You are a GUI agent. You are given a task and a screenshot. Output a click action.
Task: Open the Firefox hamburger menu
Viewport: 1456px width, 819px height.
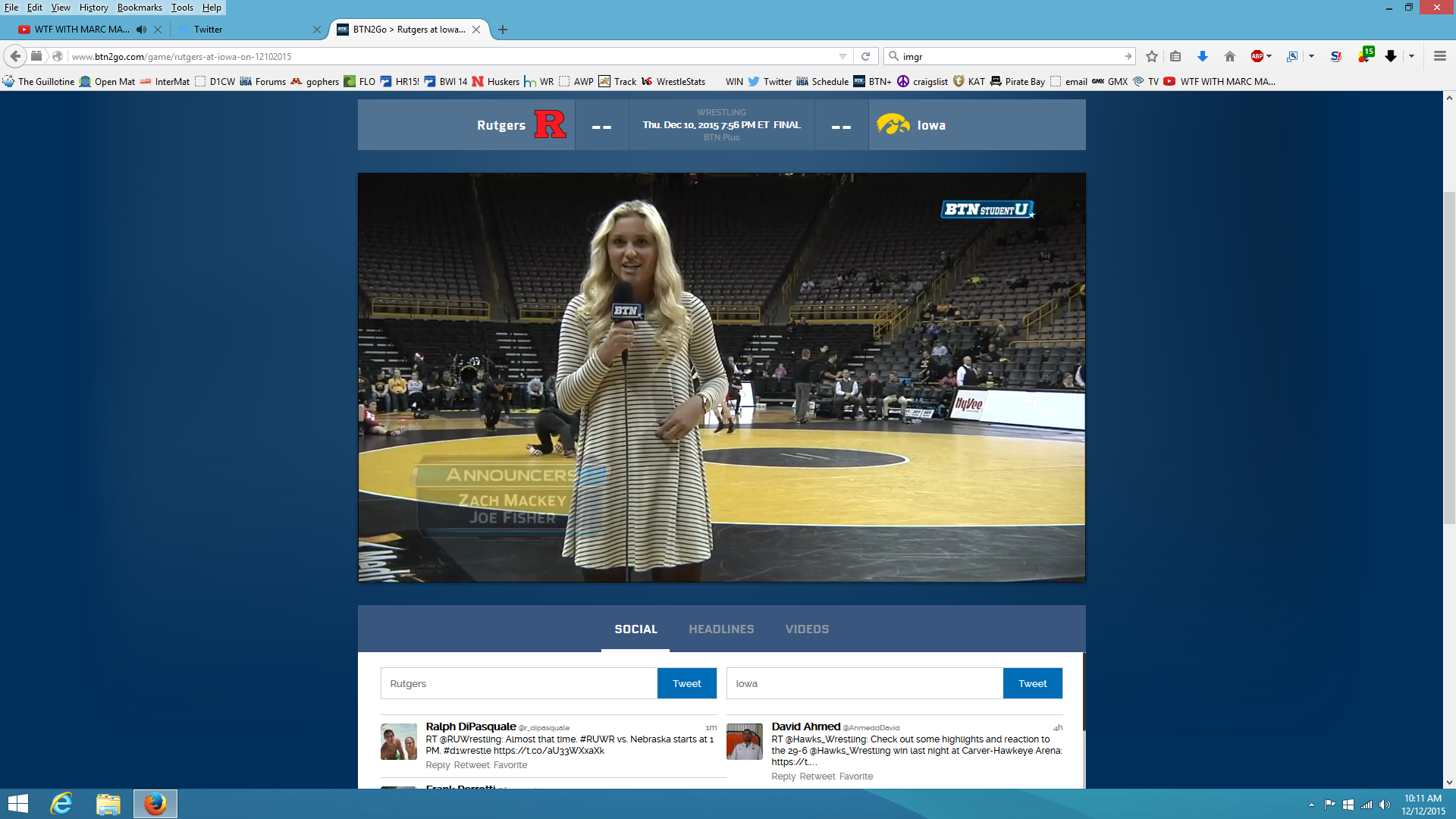pos(1439,56)
